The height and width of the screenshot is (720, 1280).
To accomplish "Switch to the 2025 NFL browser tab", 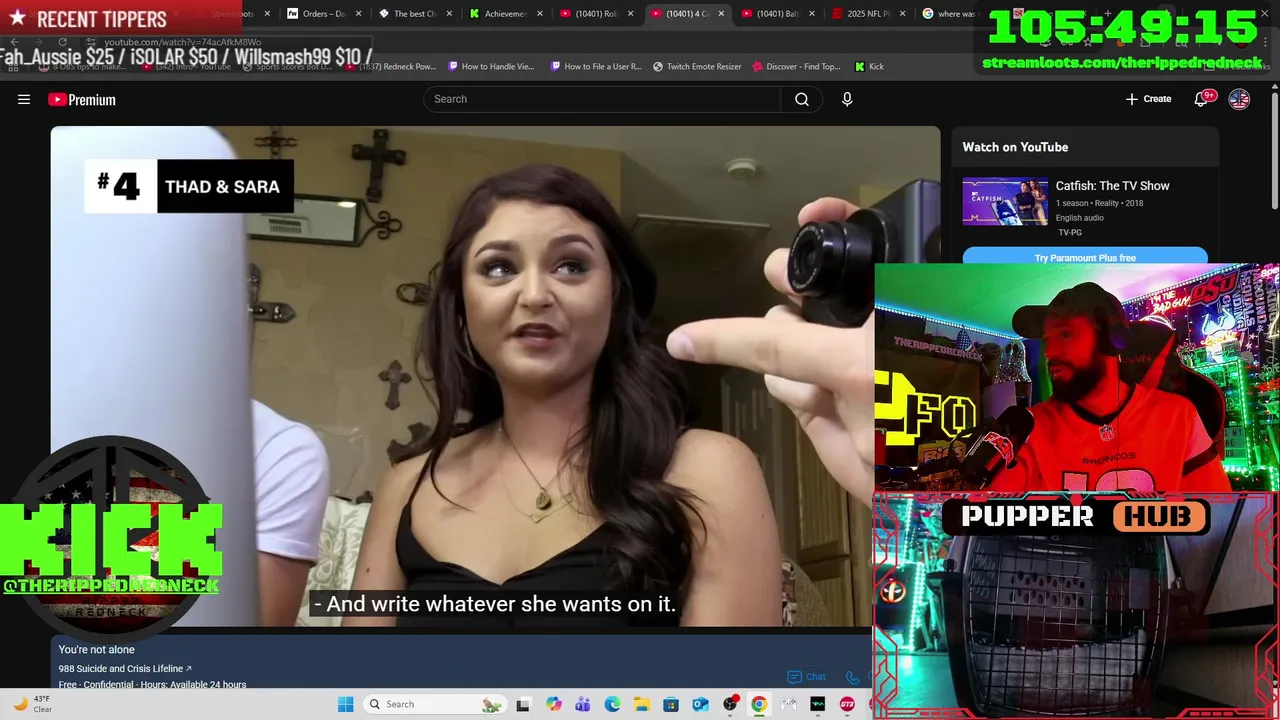I will [868, 14].
